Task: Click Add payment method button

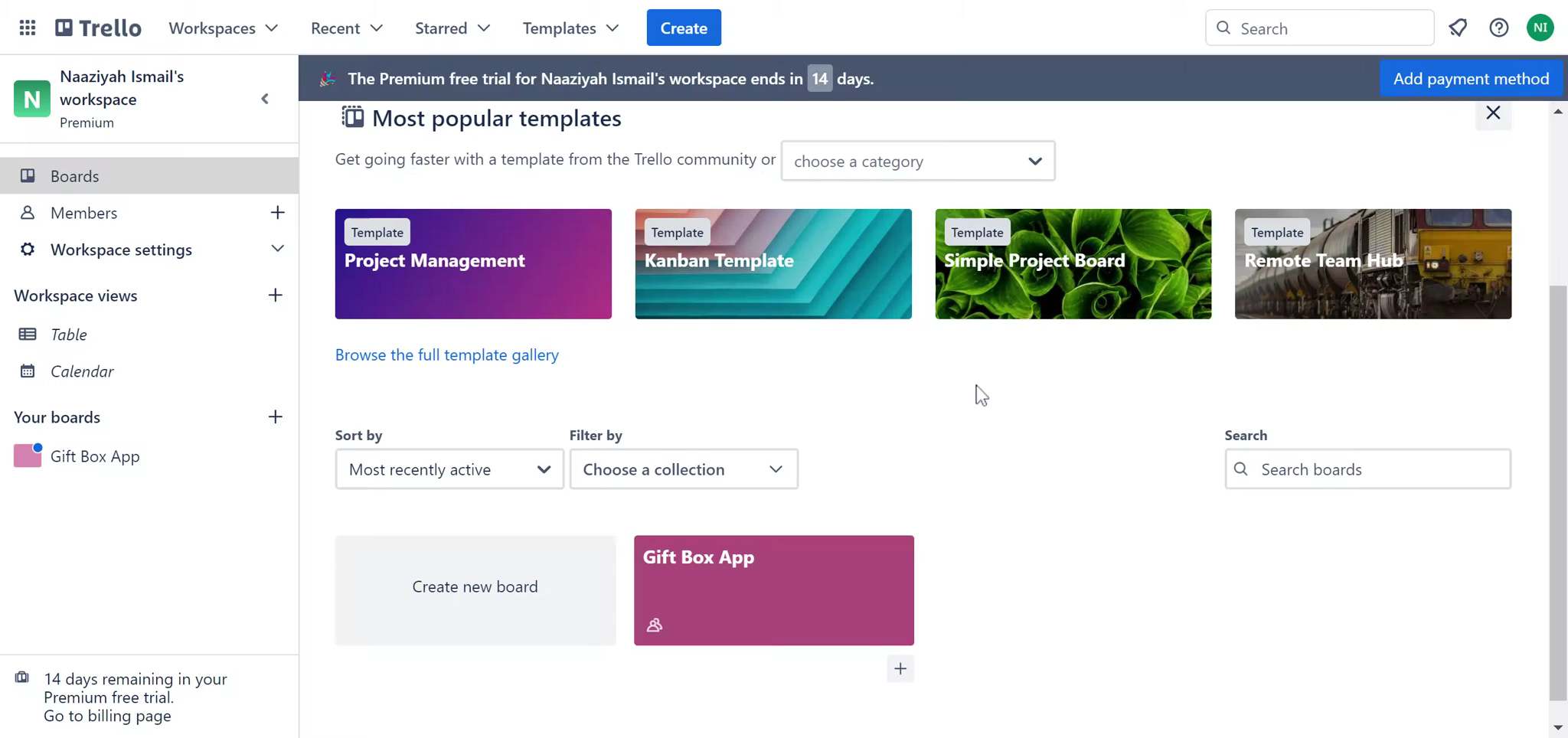Action: pos(1471,79)
